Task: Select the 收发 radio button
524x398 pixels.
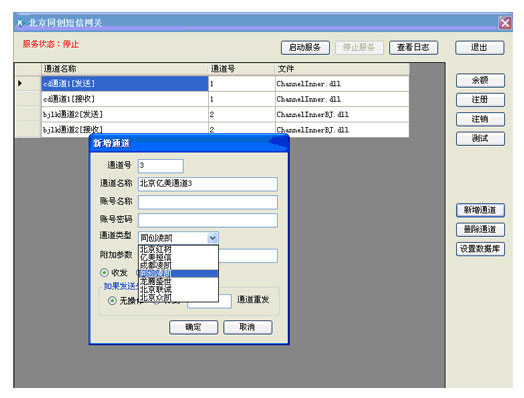Action: (x=104, y=273)
